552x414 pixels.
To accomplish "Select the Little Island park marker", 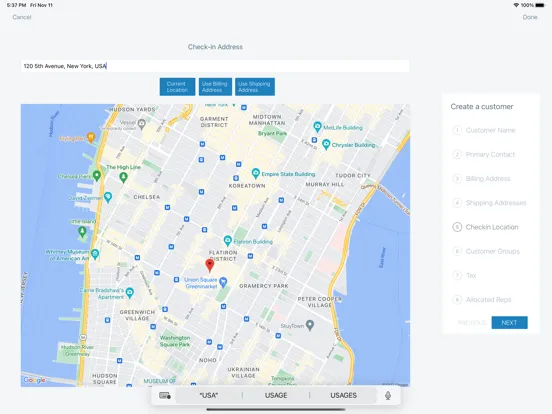I will point(82,231).
